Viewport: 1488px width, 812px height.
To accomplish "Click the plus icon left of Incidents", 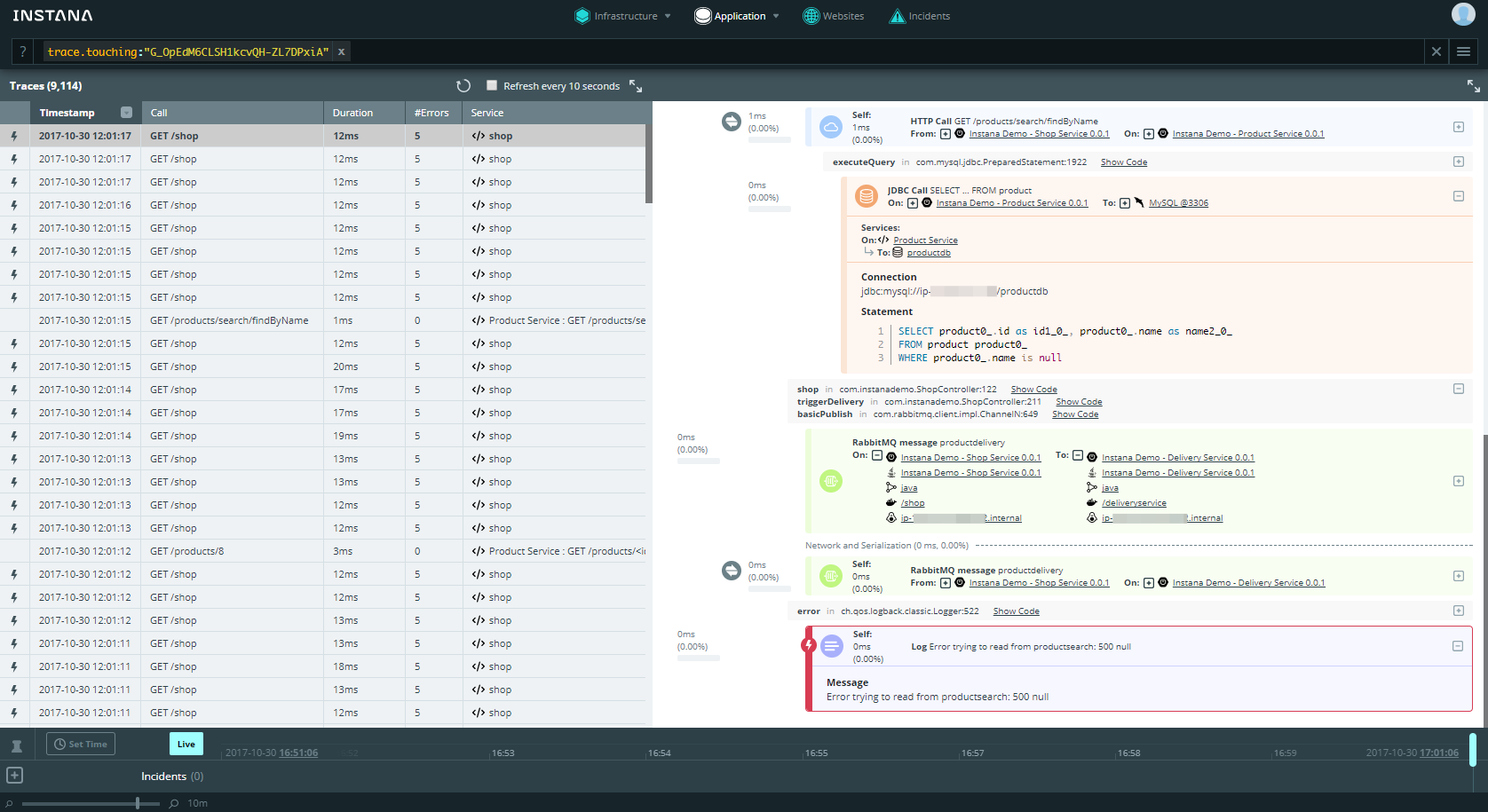I will [15, 776].
